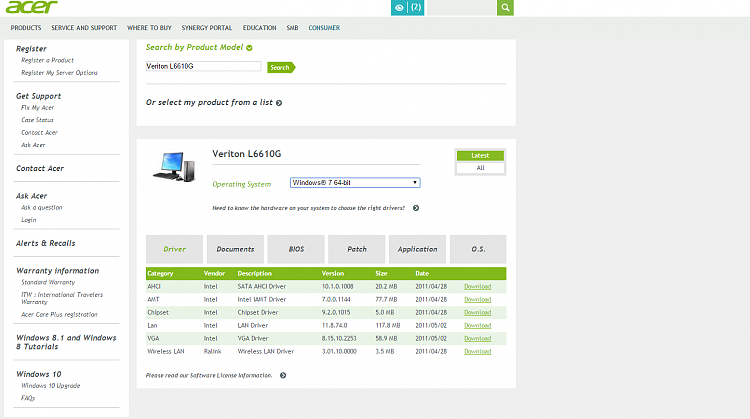Click the Get Support sidebar heading
Screen dimensions: 750x419
click(x=38, y=96)
